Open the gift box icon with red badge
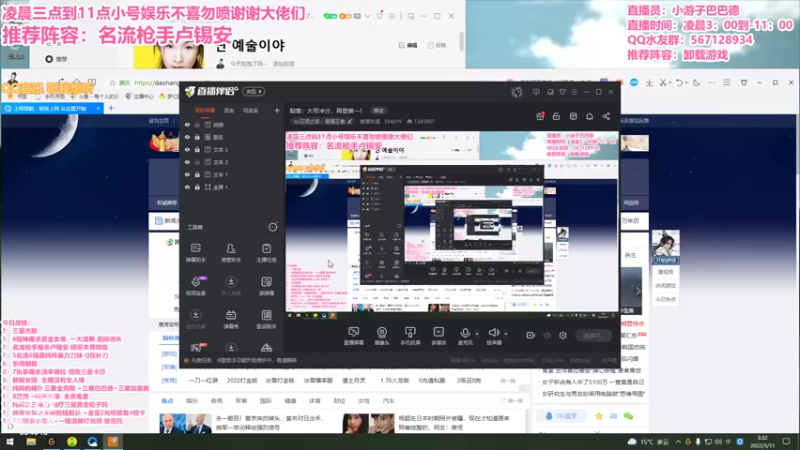800x450 pixels. [540, 116]
